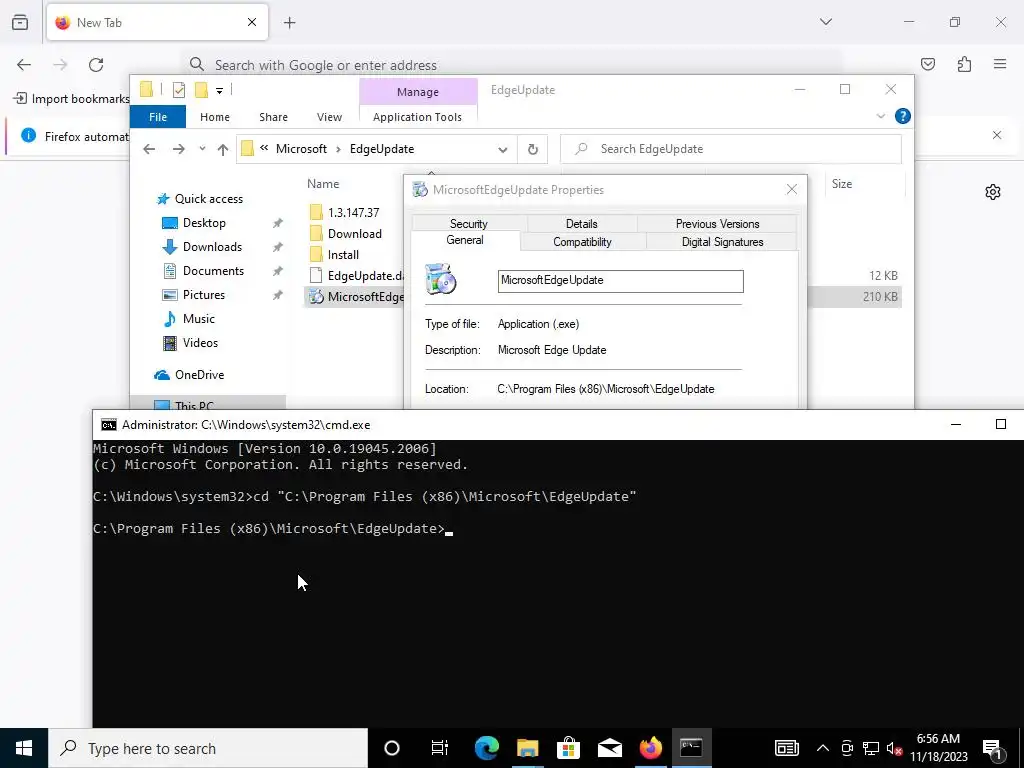
Task: Click Explorer forward arrow
Action: [178, 149]
